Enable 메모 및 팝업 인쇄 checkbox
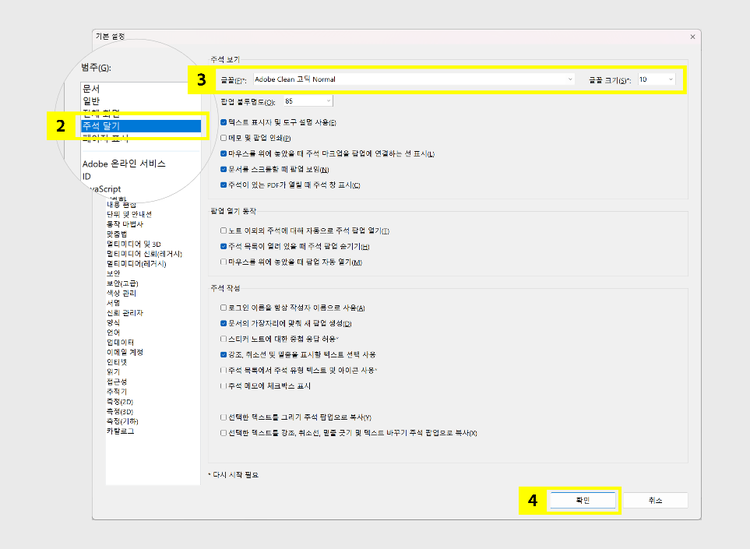 [223, 138]
